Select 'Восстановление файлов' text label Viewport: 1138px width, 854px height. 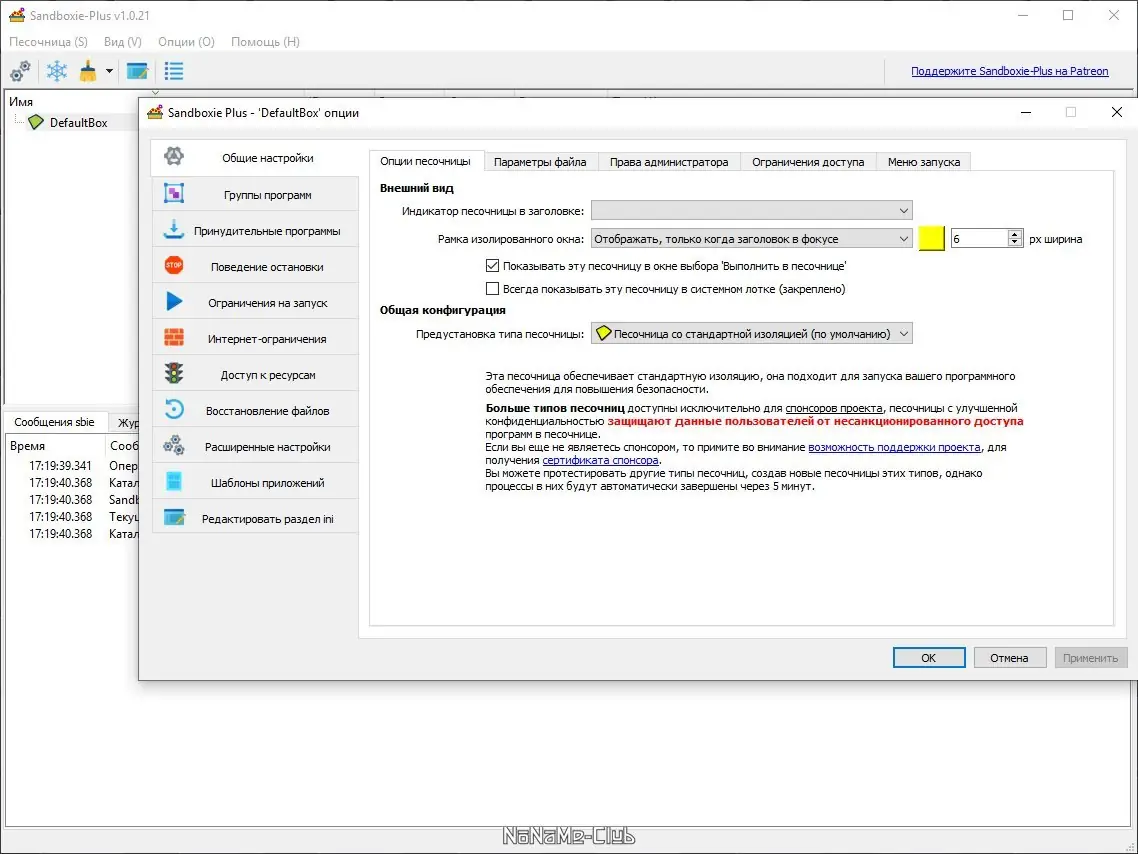(267, 411)
